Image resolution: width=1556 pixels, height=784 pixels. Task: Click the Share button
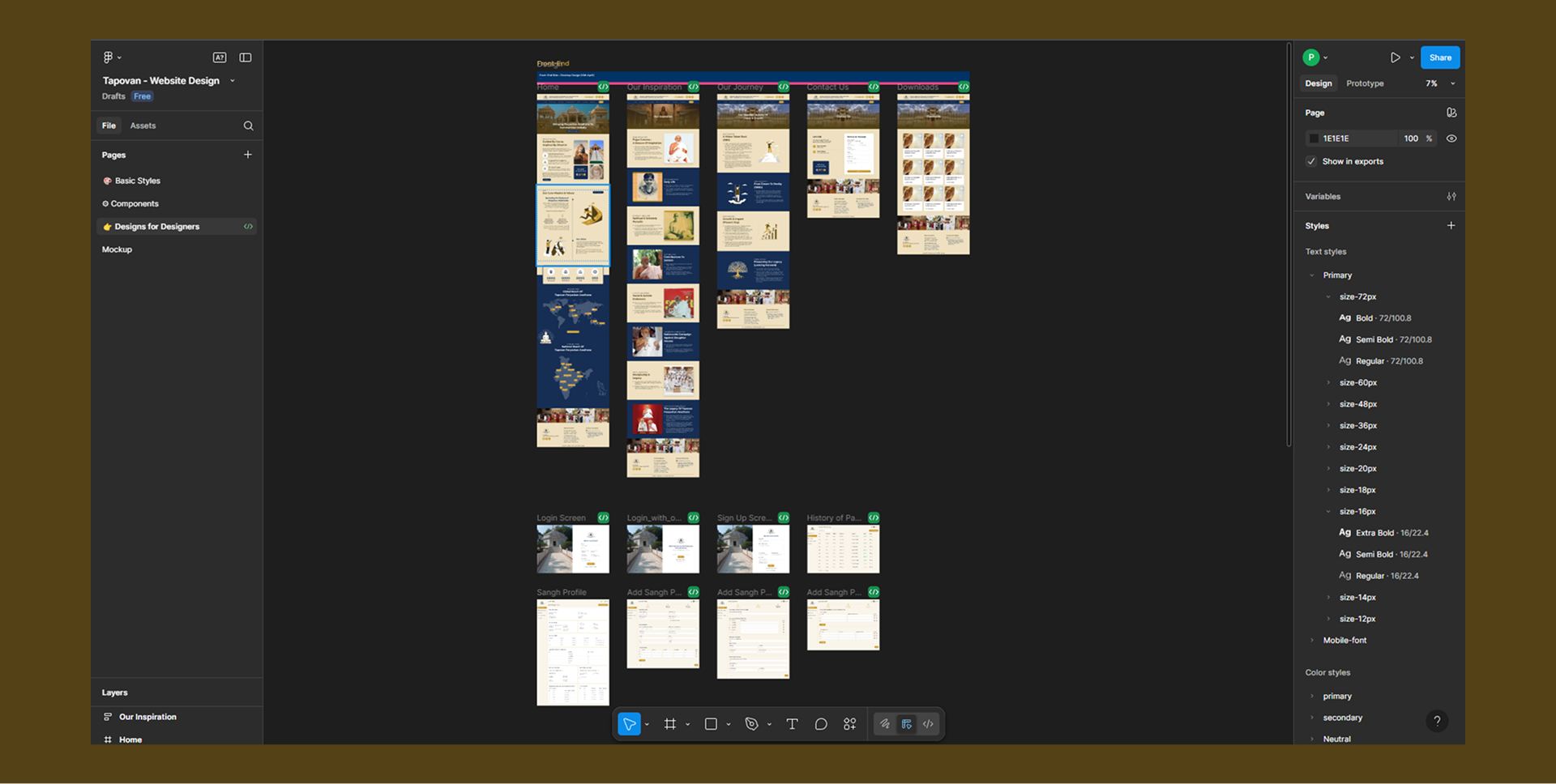click(x=1439, y=57)
